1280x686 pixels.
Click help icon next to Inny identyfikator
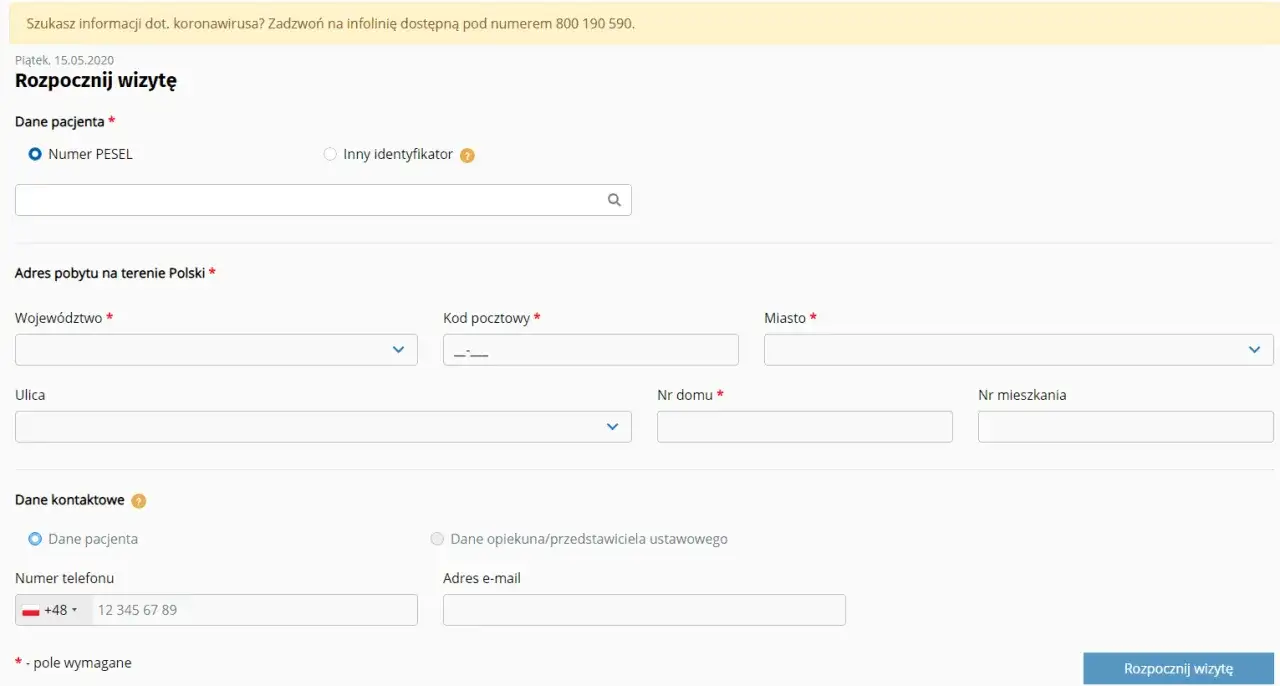point(467,156)
